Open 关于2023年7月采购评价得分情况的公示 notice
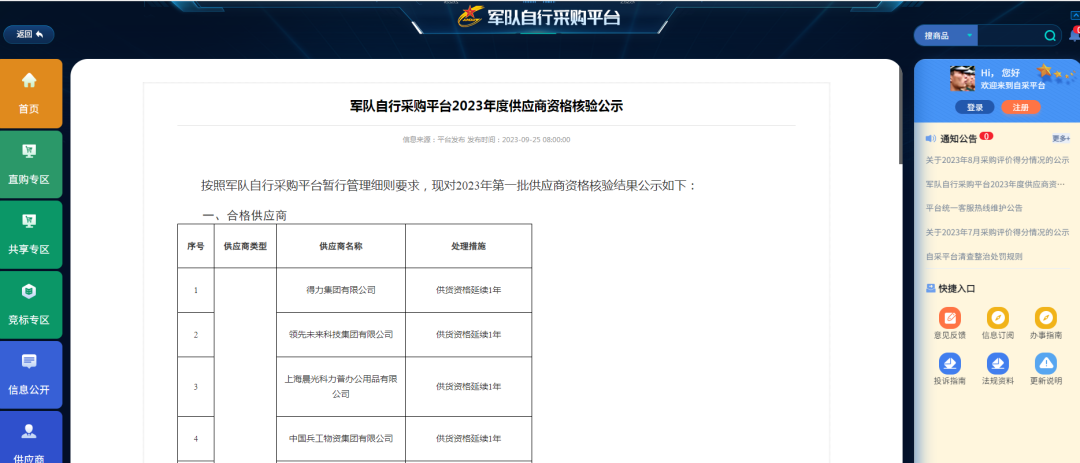 click(997, 232)
